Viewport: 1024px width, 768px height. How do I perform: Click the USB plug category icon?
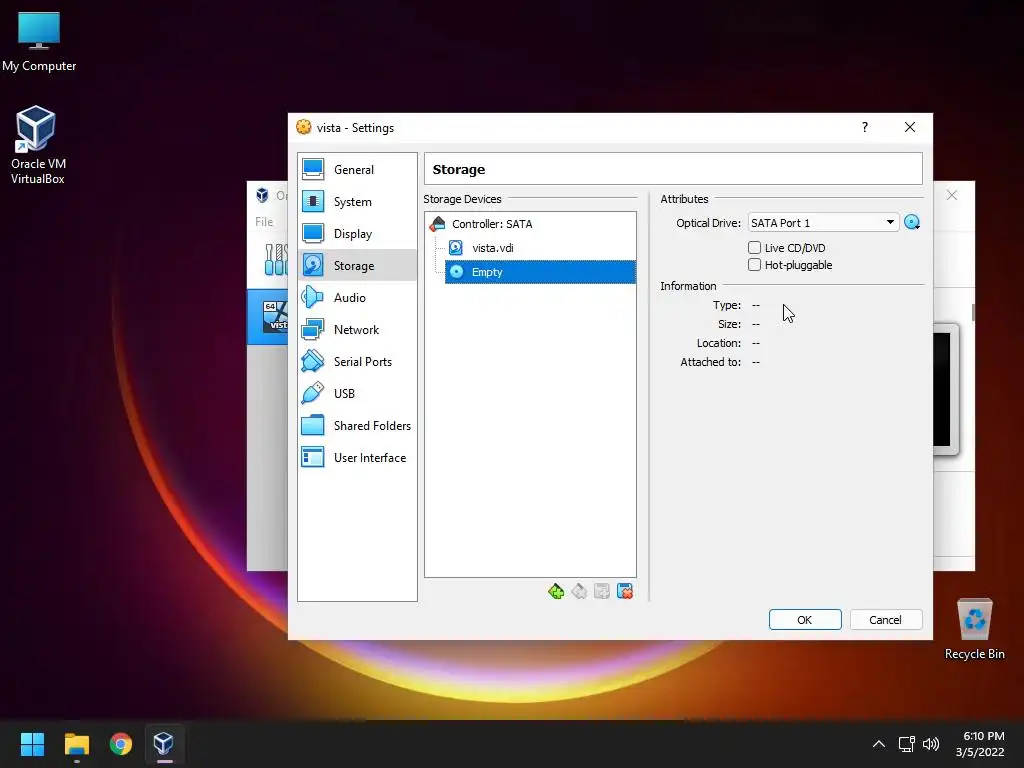pos(313,394)
